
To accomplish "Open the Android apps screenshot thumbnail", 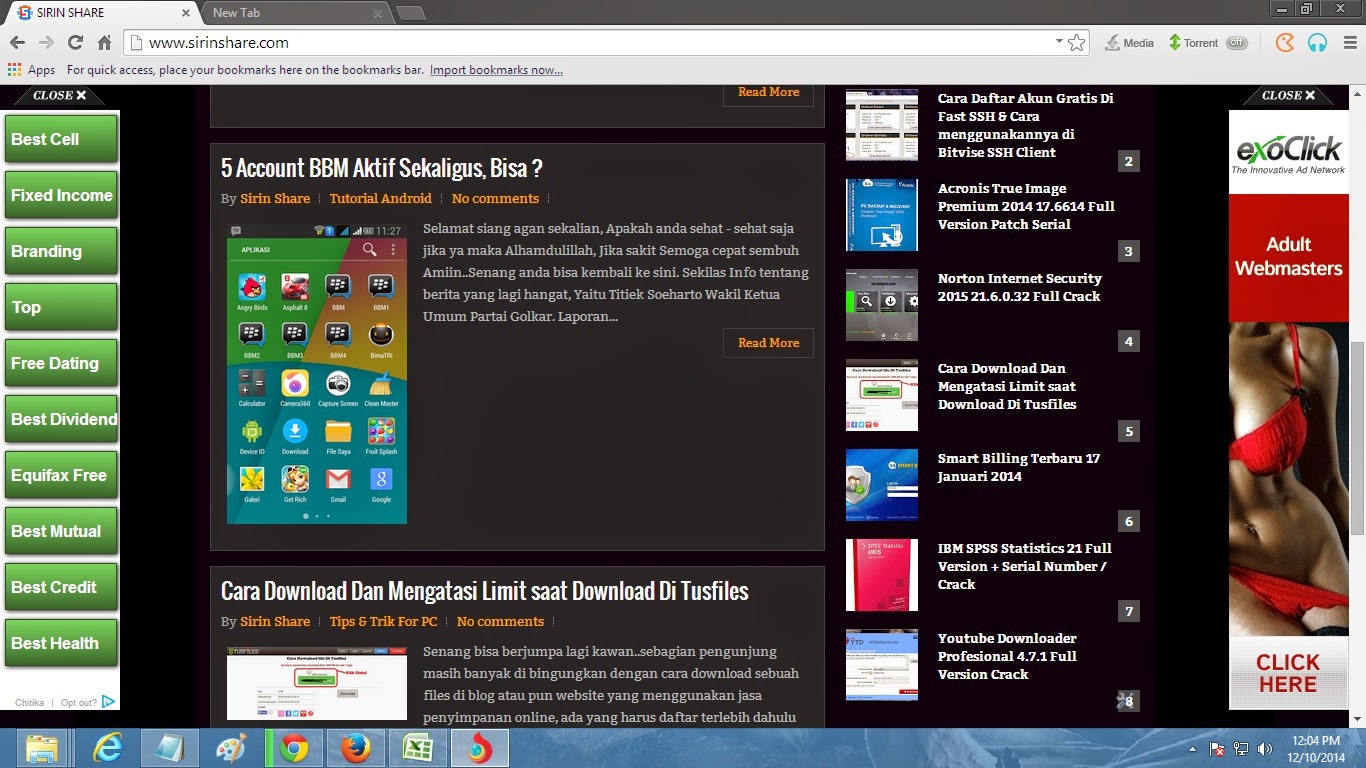I will click(x=317, y=373).
